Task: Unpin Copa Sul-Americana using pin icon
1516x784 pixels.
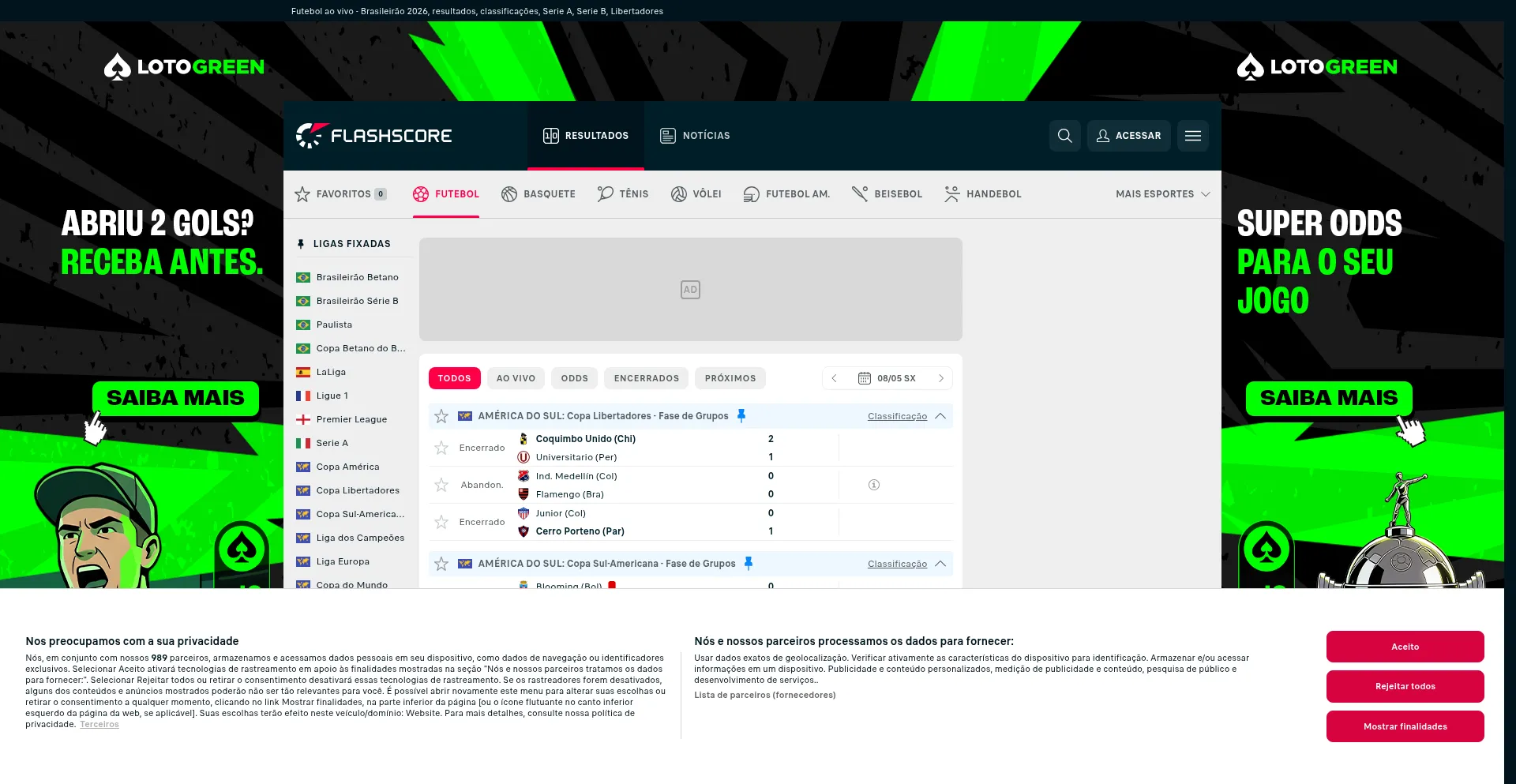Action: [749, 563]
